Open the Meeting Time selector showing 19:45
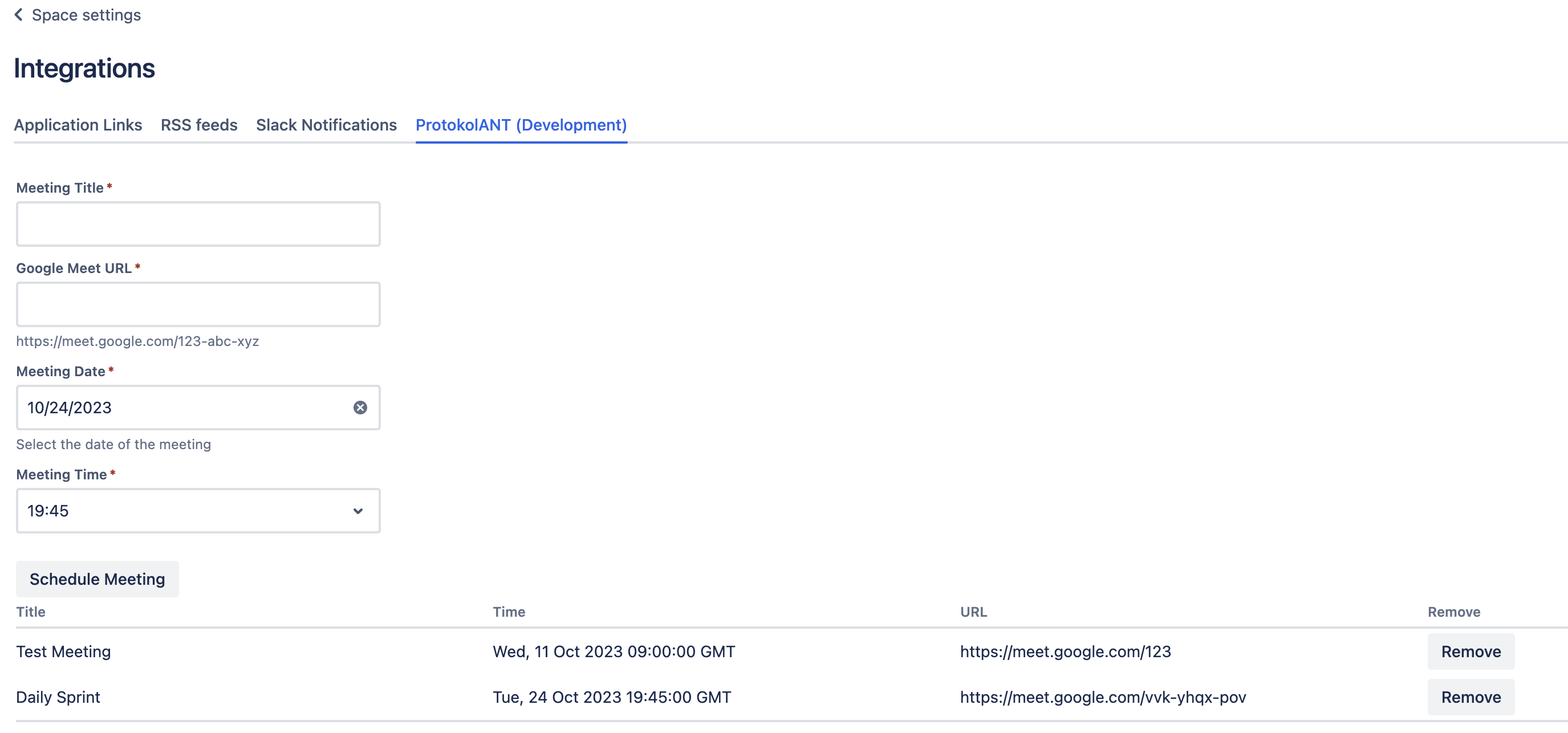 click(182, 511)
